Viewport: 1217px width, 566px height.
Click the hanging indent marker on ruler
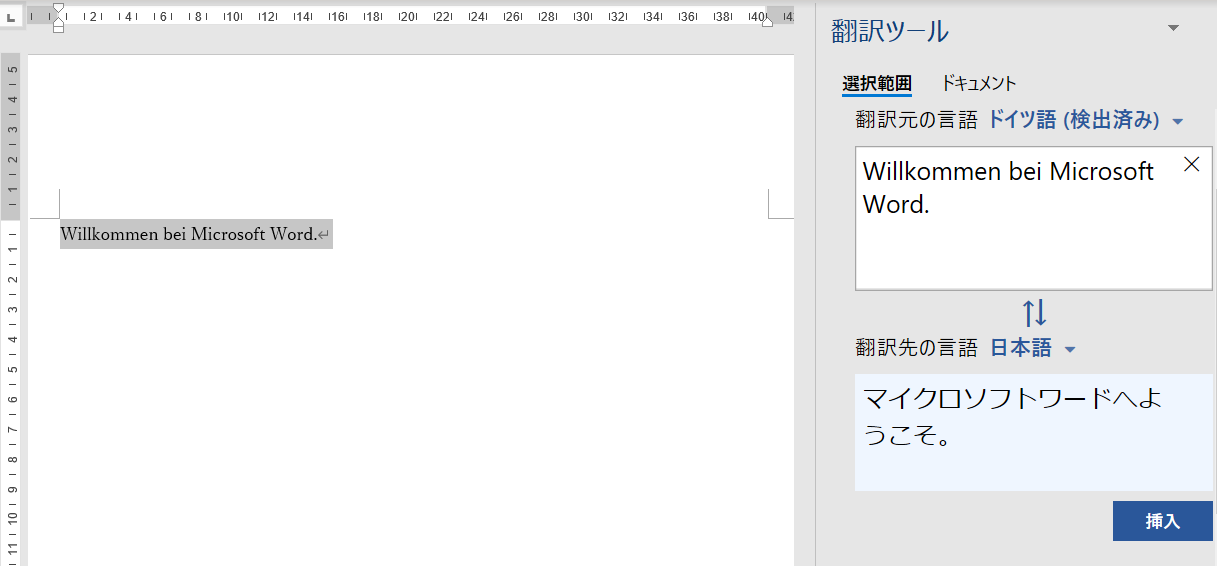pyautogui.click(x=58, y=21)
